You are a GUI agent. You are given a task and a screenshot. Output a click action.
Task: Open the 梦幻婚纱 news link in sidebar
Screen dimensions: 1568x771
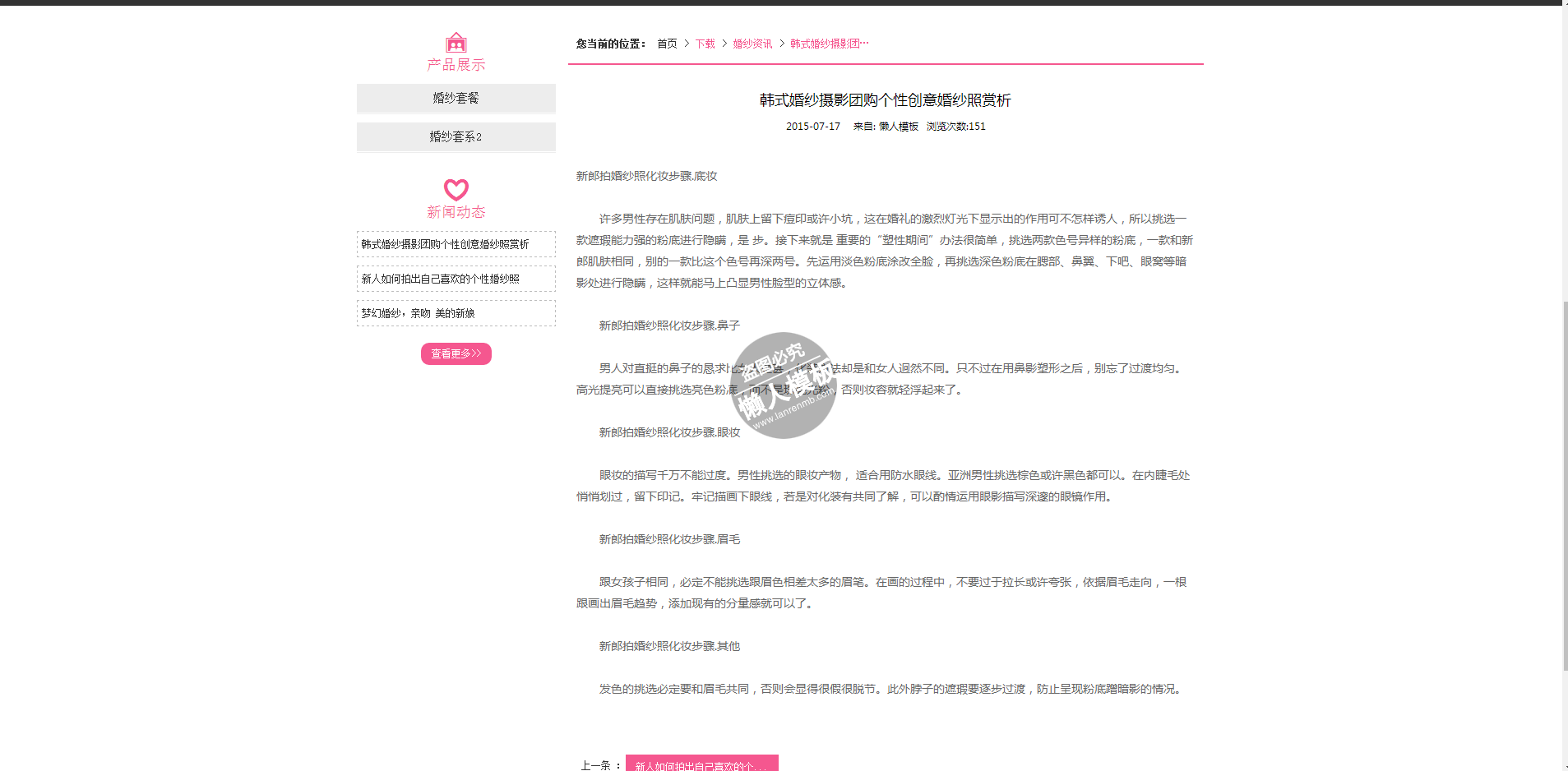[x=418, y=313]
